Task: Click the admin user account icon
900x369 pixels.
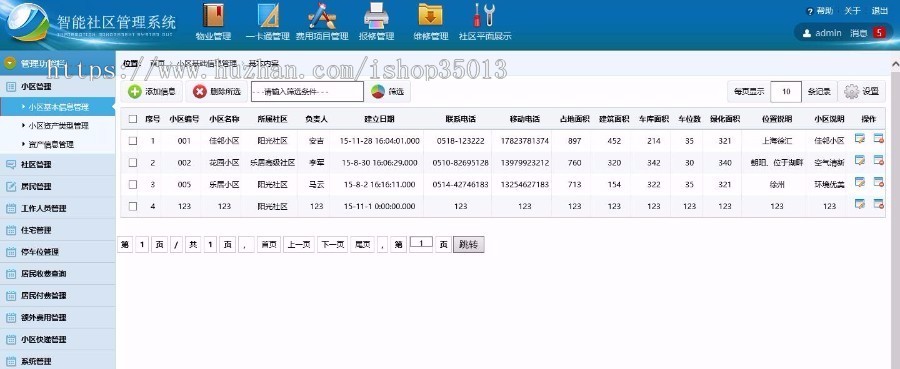Action: [806, 33]
